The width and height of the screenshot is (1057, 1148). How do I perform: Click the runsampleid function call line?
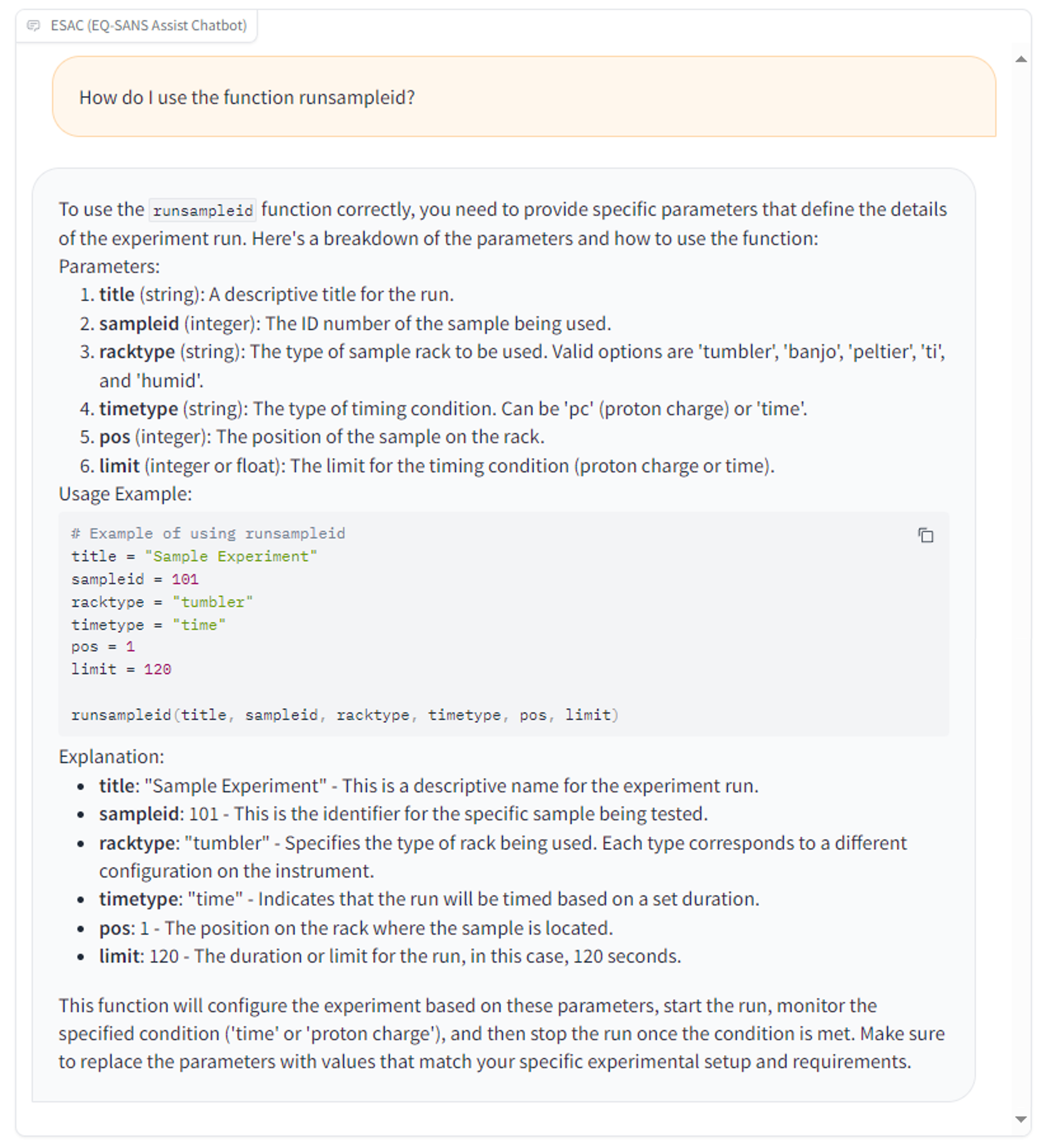pos(344,715)
